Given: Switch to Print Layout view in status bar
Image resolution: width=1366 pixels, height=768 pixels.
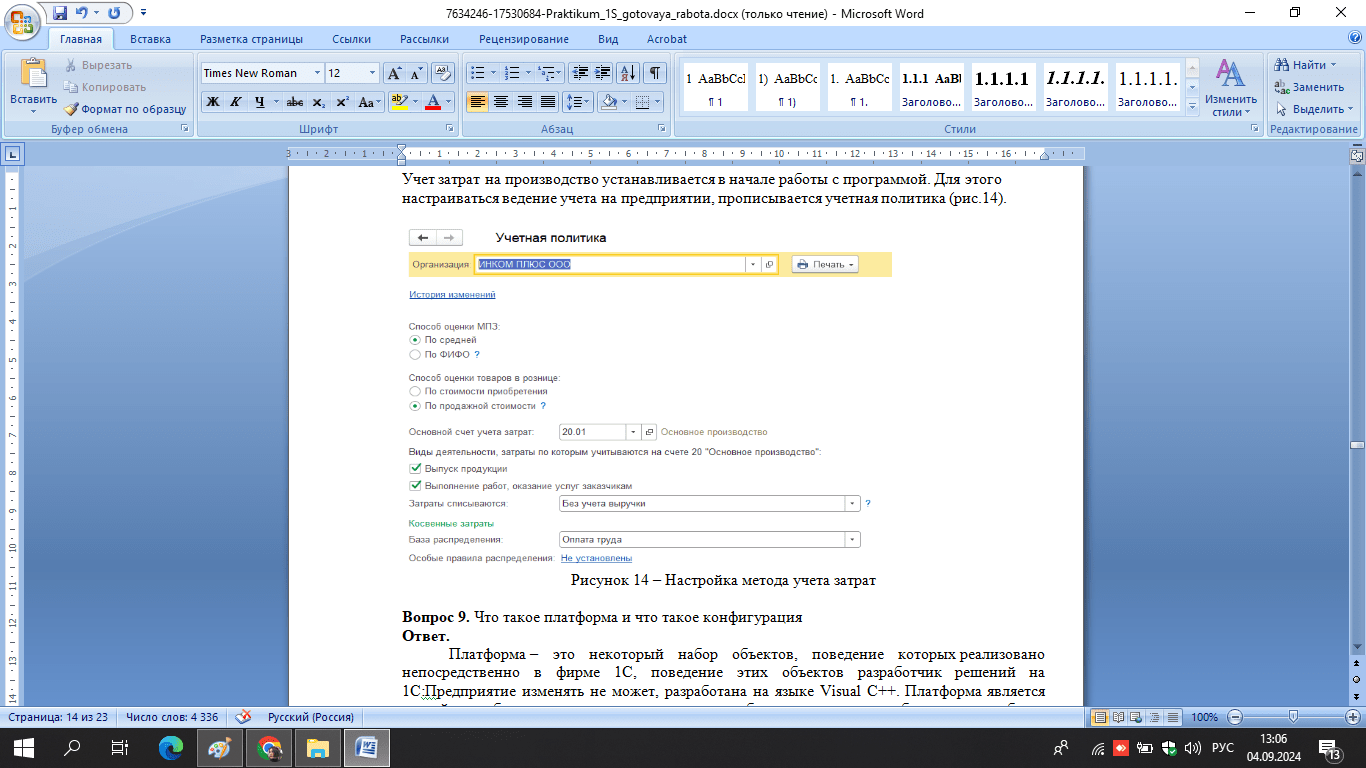Looking at the screenshot, I should pyautogui.click(x=1100, y=717).
